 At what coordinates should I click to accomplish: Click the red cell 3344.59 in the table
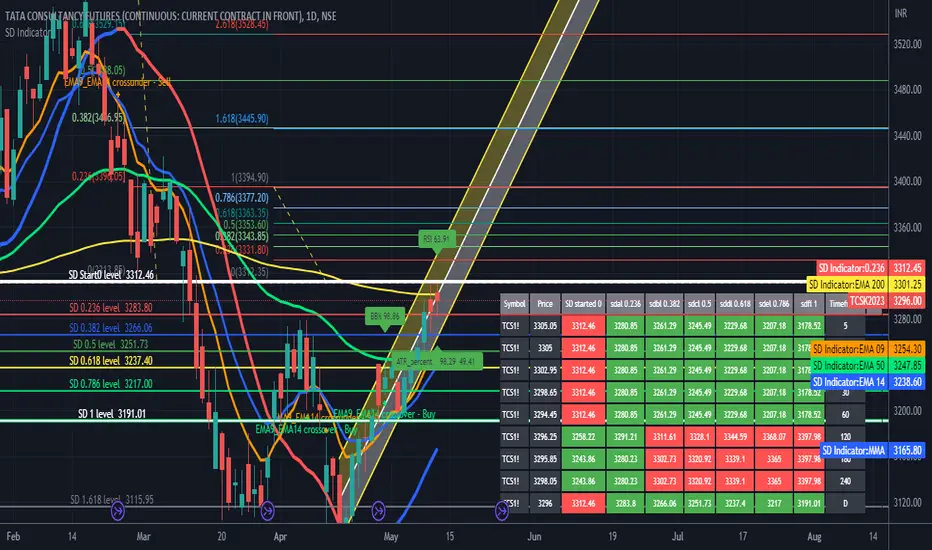point(735,436)
